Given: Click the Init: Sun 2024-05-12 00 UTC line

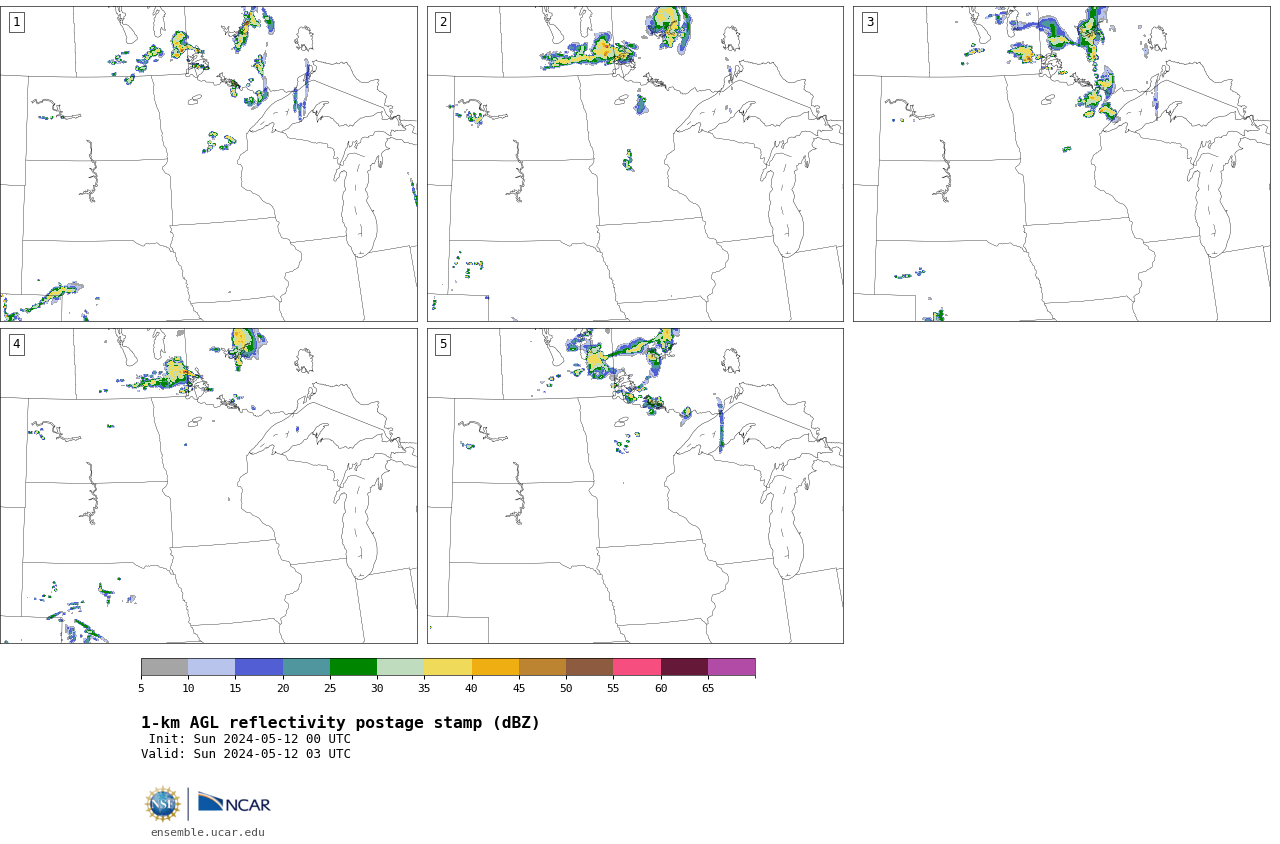Looking at the screenshot, I should click(x=250, y=739).
